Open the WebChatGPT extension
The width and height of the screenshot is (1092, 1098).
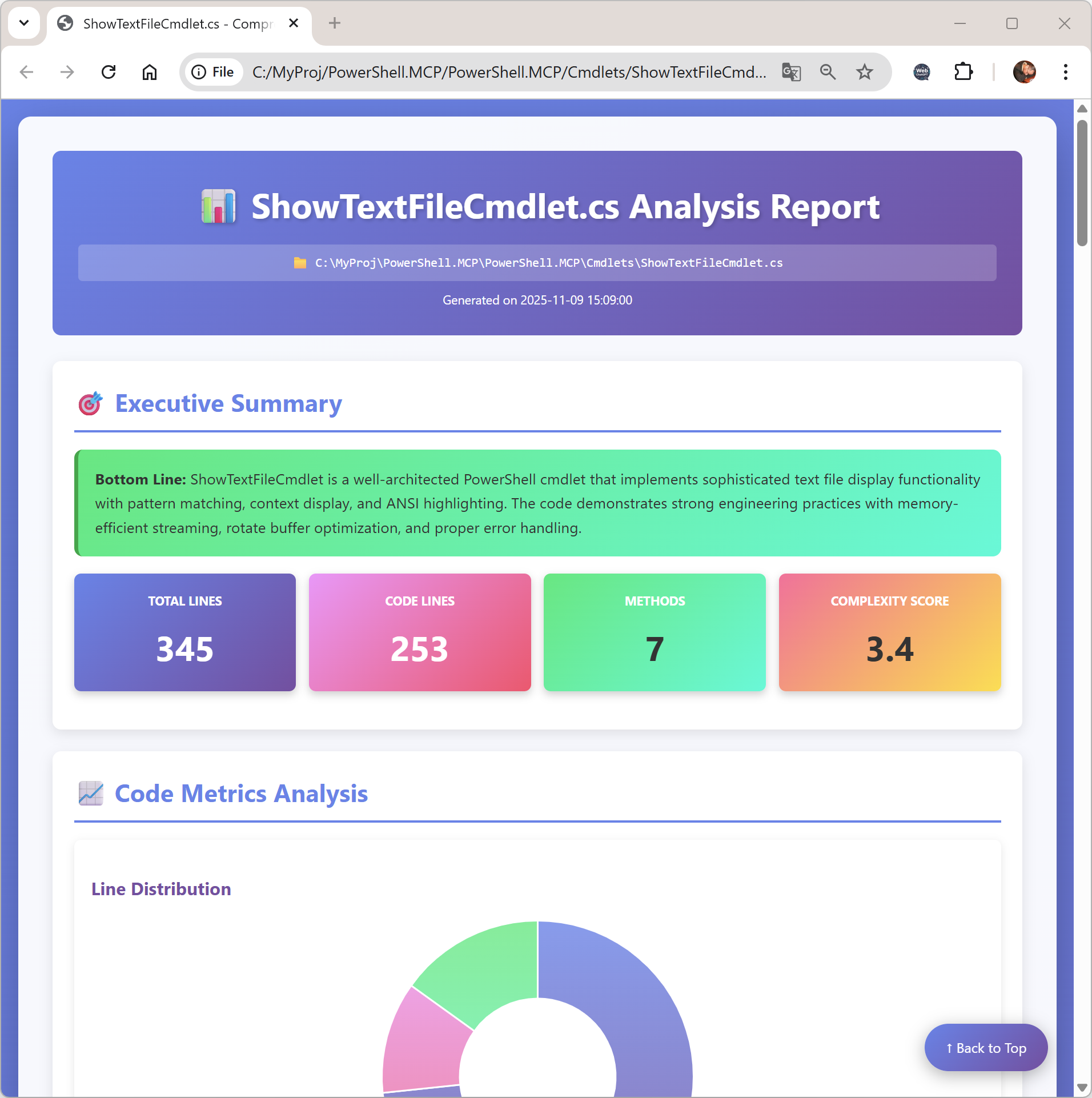point(922,72)
